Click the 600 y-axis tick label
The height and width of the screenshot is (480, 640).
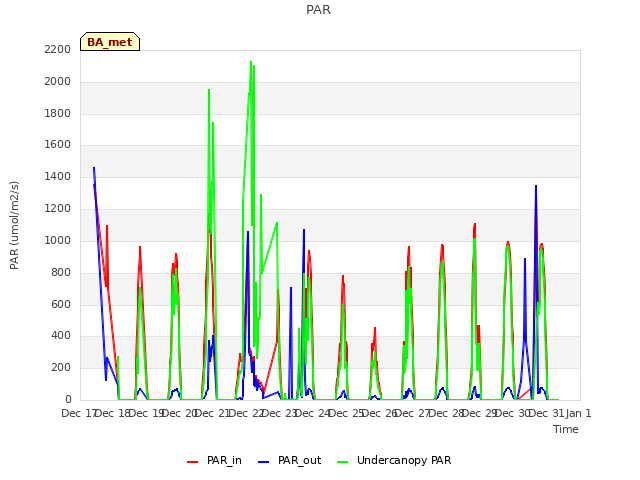coord(61,304)
